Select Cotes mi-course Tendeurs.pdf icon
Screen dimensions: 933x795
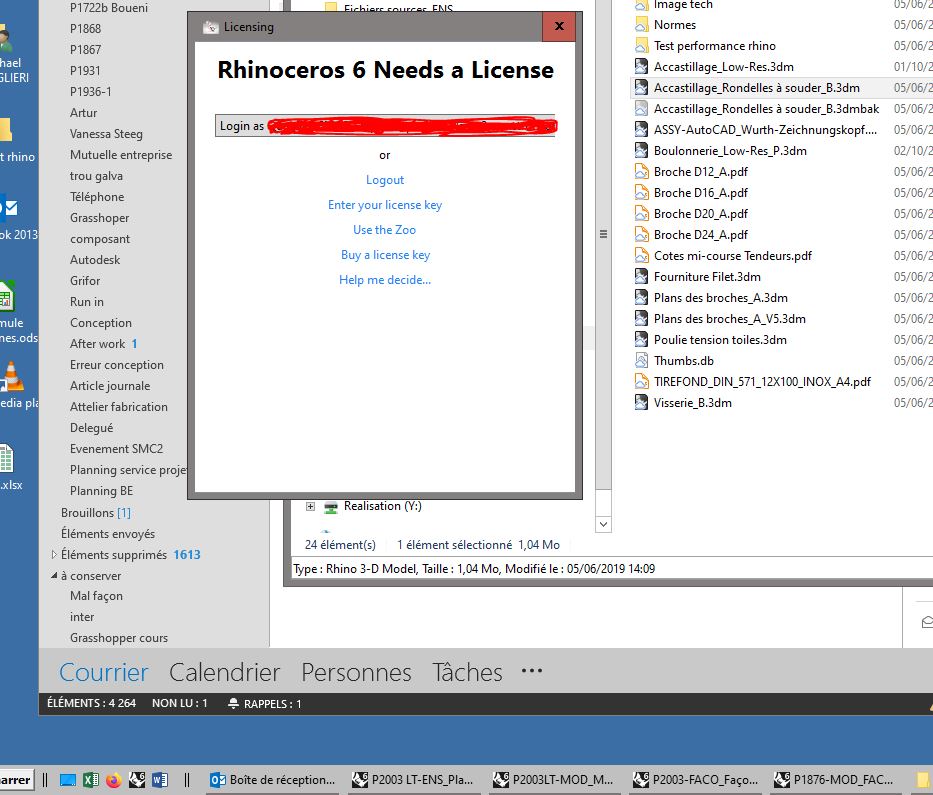(x=641, y=255)
